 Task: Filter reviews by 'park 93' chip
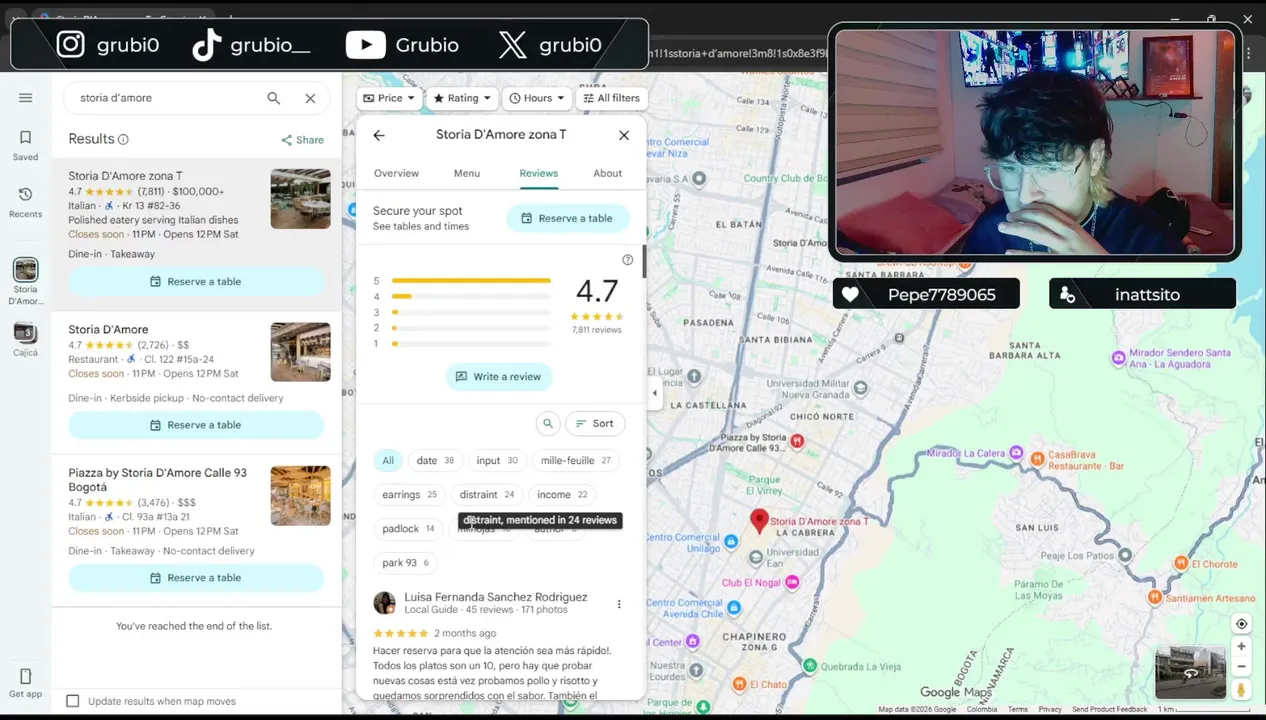click(405, 563)
